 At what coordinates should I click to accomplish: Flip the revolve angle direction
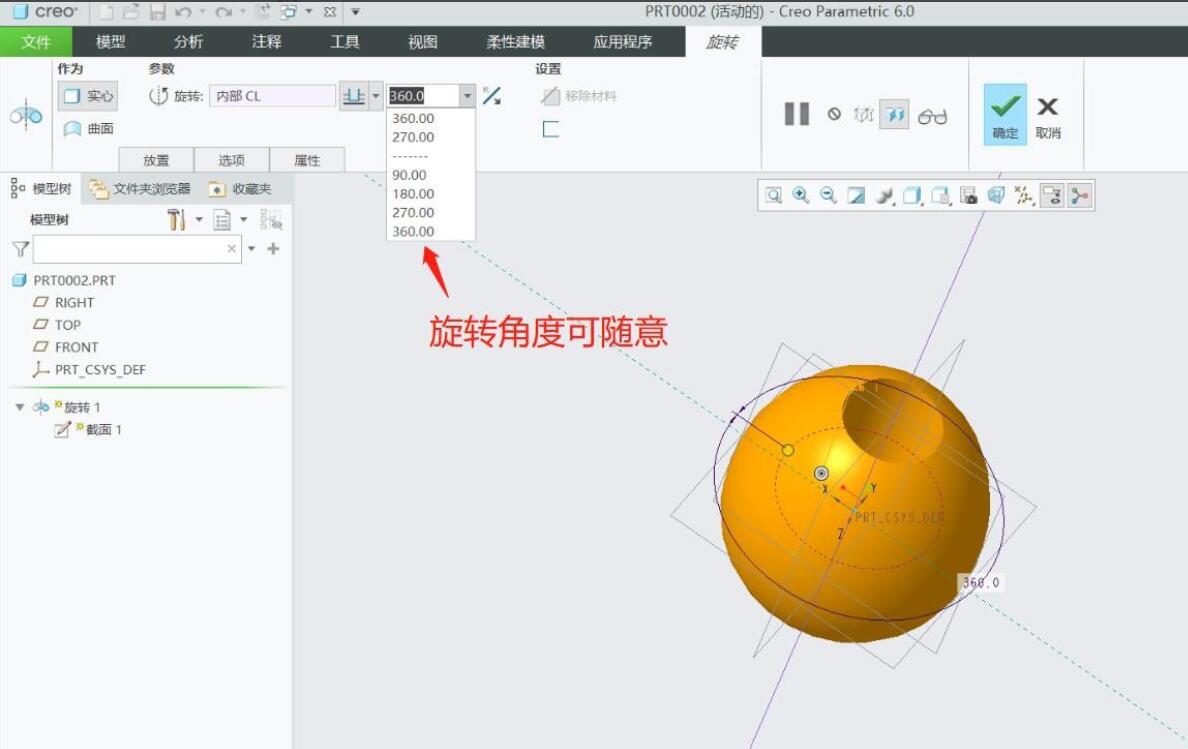click(492, 96)
